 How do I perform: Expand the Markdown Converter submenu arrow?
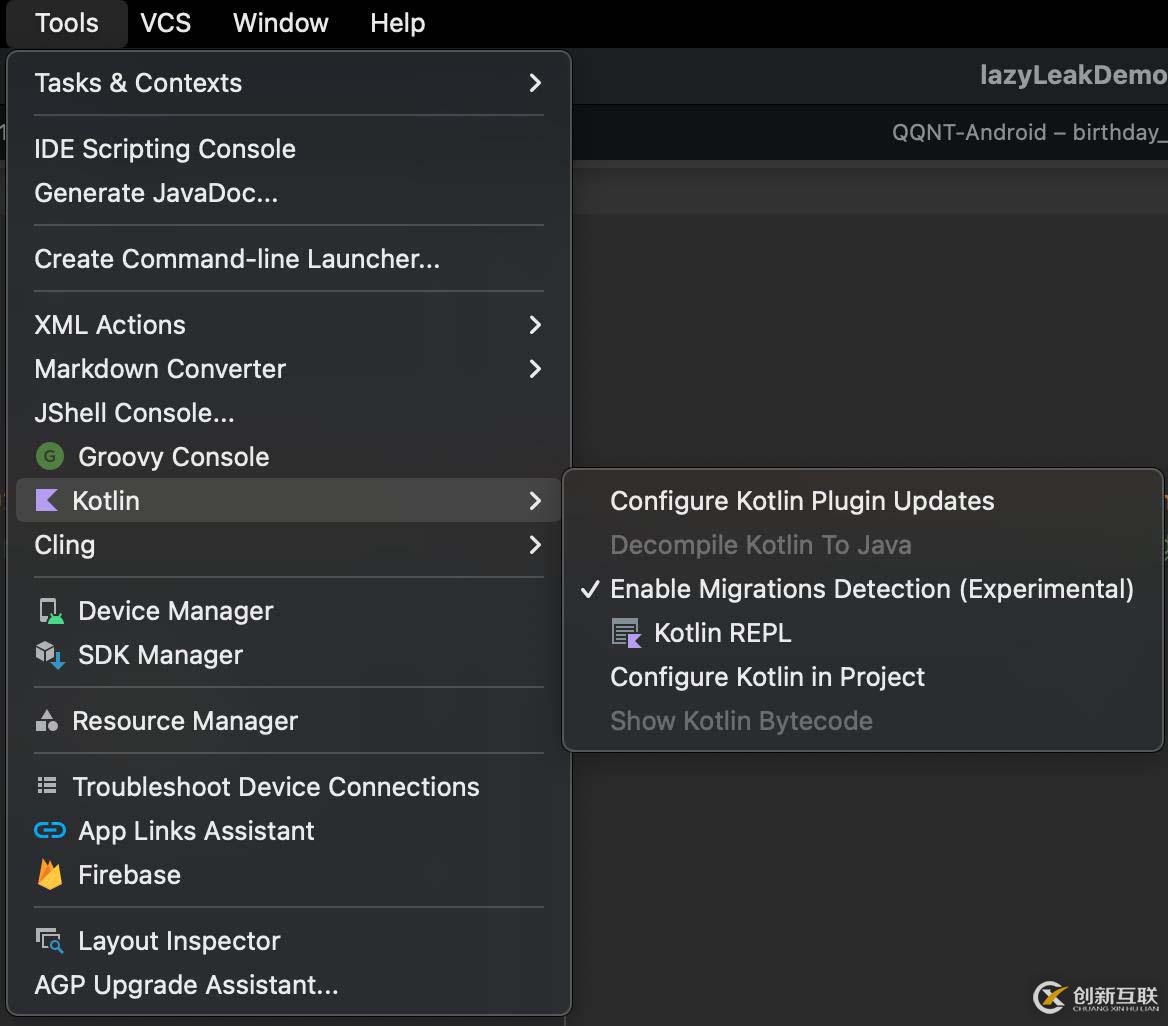[535, 369]
